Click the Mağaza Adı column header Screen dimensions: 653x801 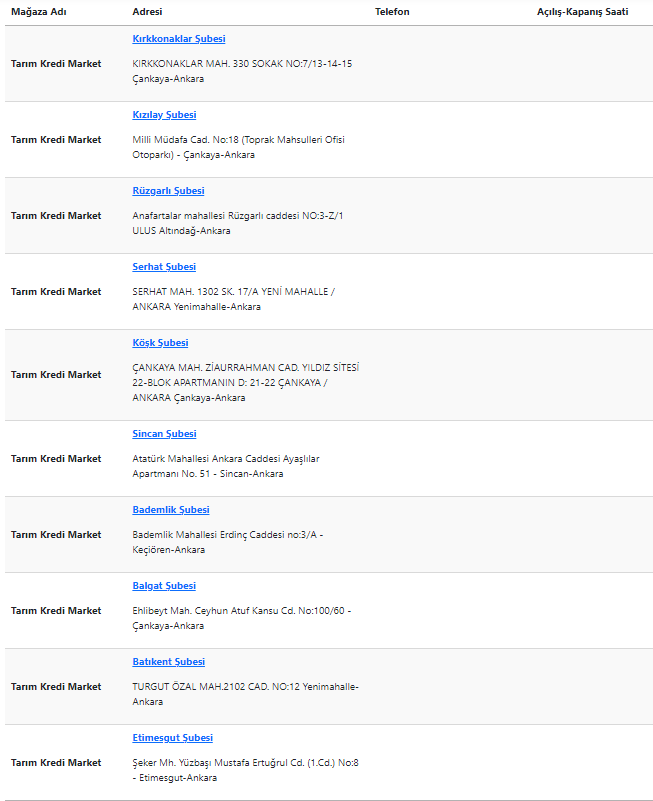pos(39,12)
